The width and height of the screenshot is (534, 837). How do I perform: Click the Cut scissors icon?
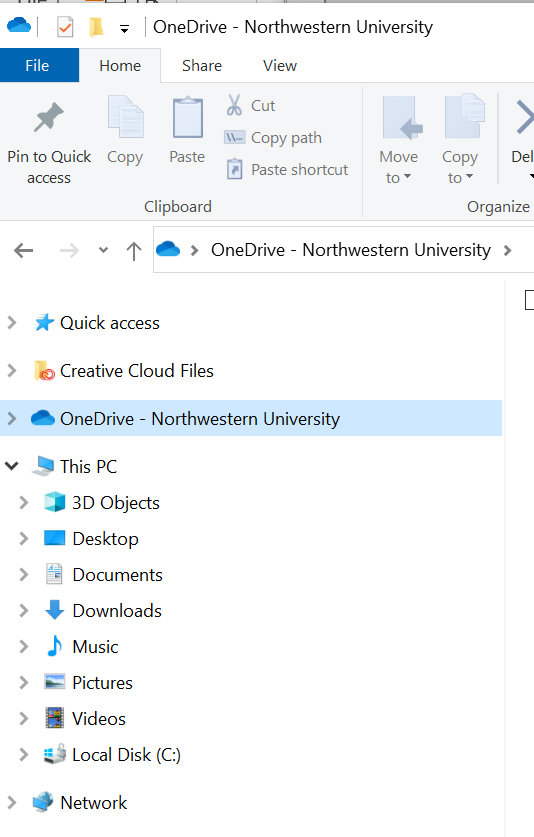pyautogui.click(x=234, y=105)
